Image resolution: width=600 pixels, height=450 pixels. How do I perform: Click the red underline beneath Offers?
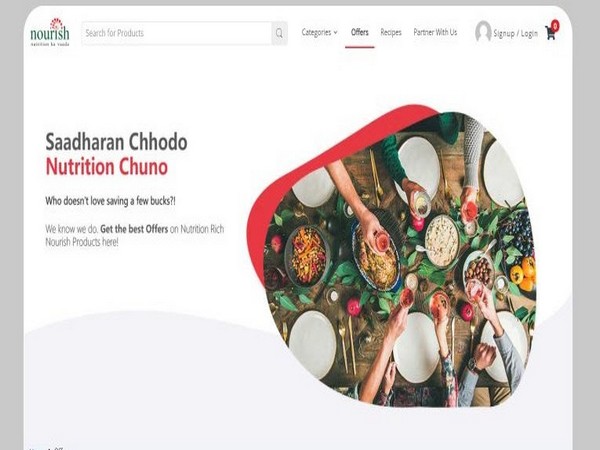360,47
